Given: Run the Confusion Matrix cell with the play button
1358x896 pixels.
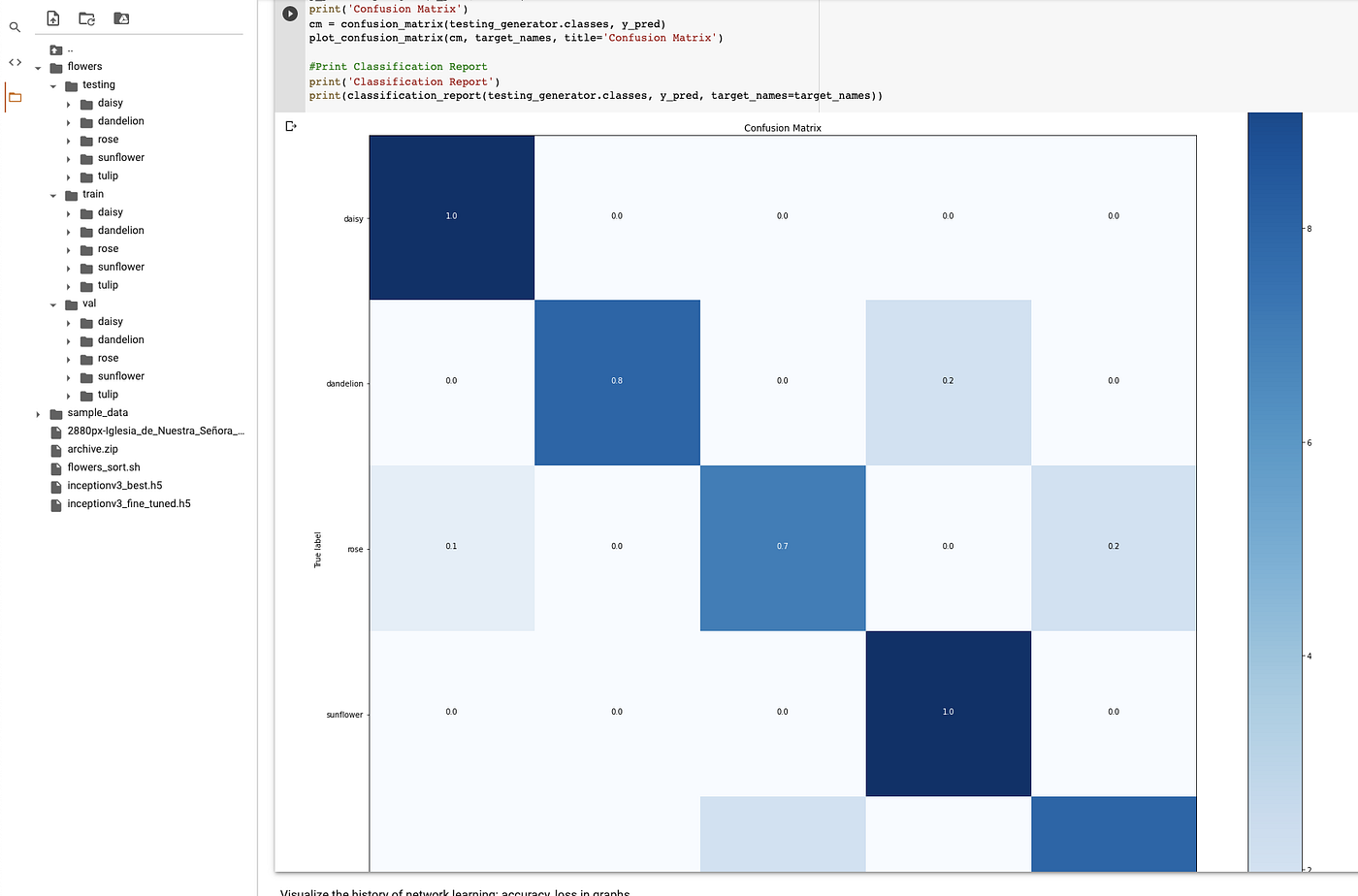Looking at the screenshot, I should tap(289, 13).
